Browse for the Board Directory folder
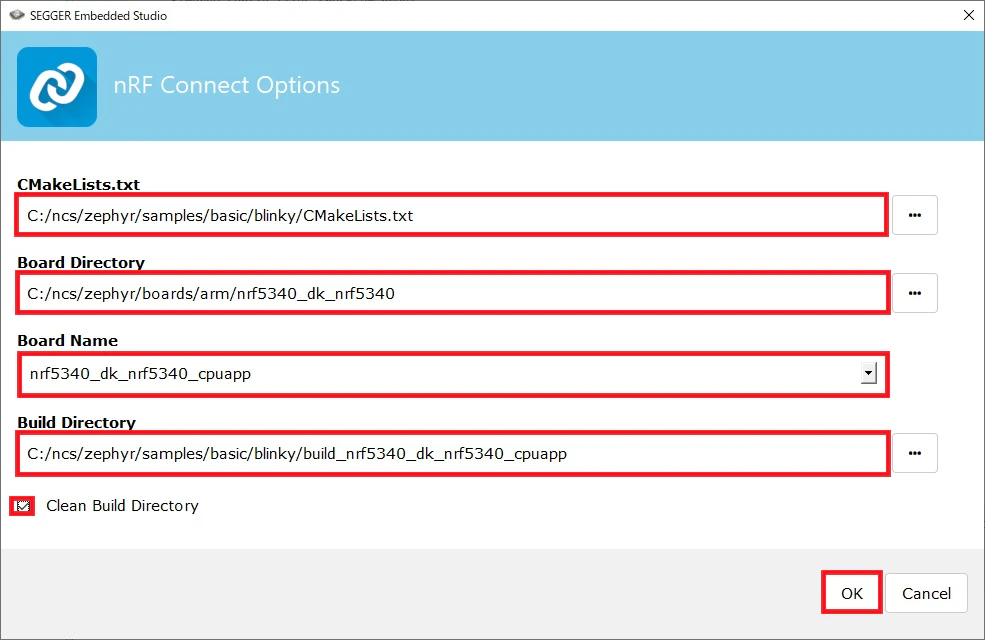 (x=915, y=293)
